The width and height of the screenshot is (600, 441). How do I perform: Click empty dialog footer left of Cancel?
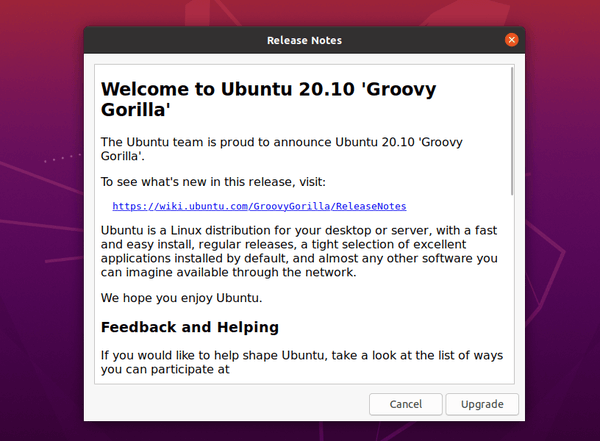226,404
